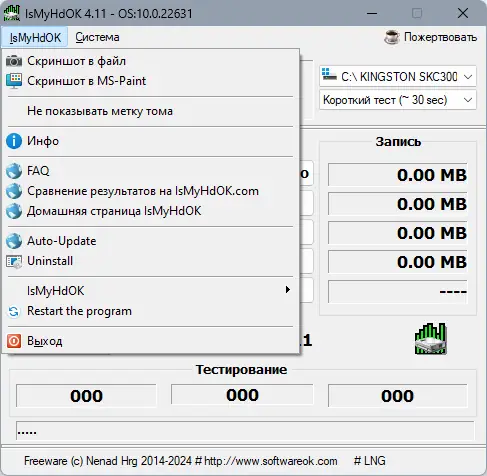Click the blue Инфо icon

(x=14, y=141)
